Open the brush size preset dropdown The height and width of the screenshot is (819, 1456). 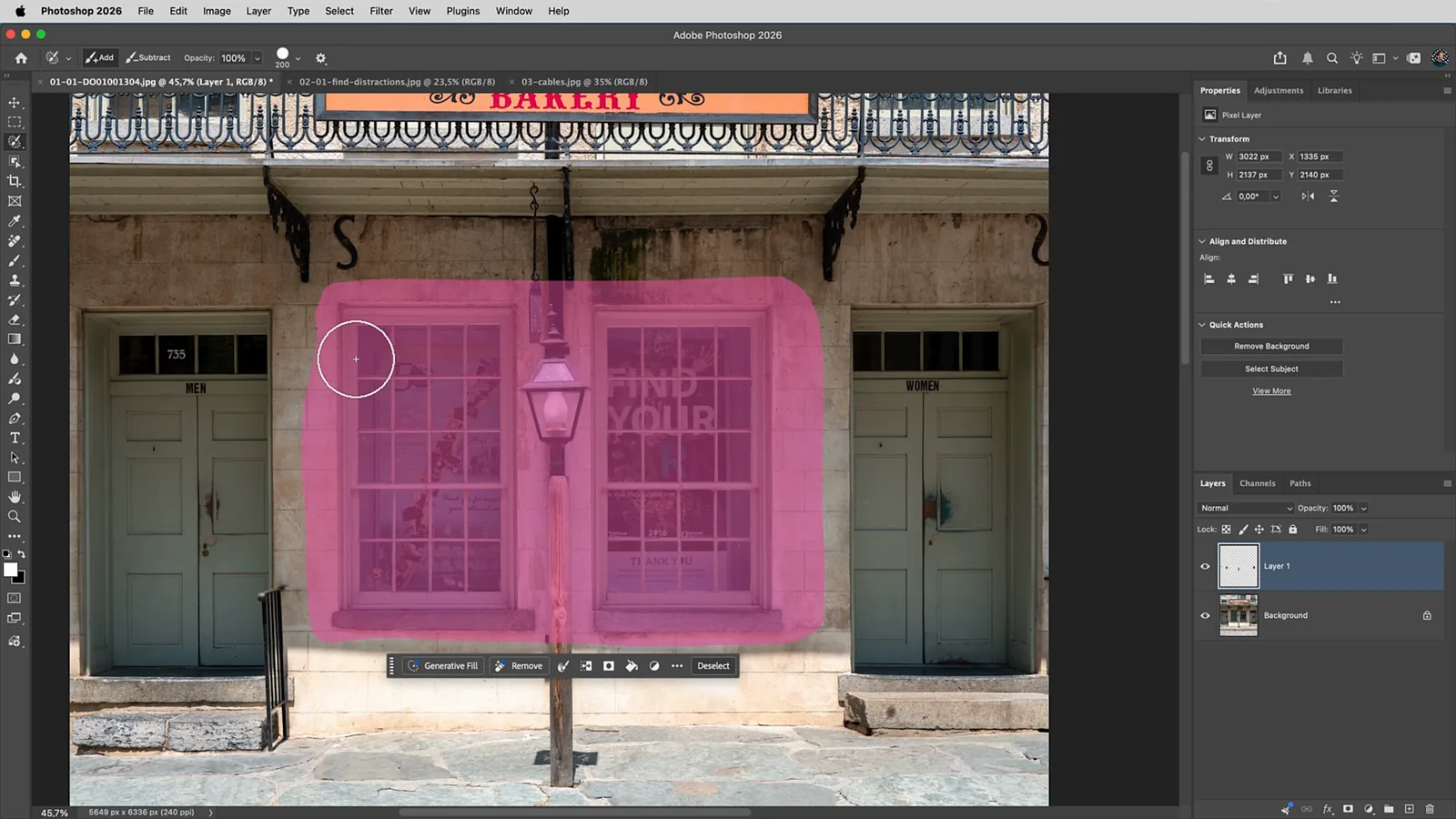[298, 58]
